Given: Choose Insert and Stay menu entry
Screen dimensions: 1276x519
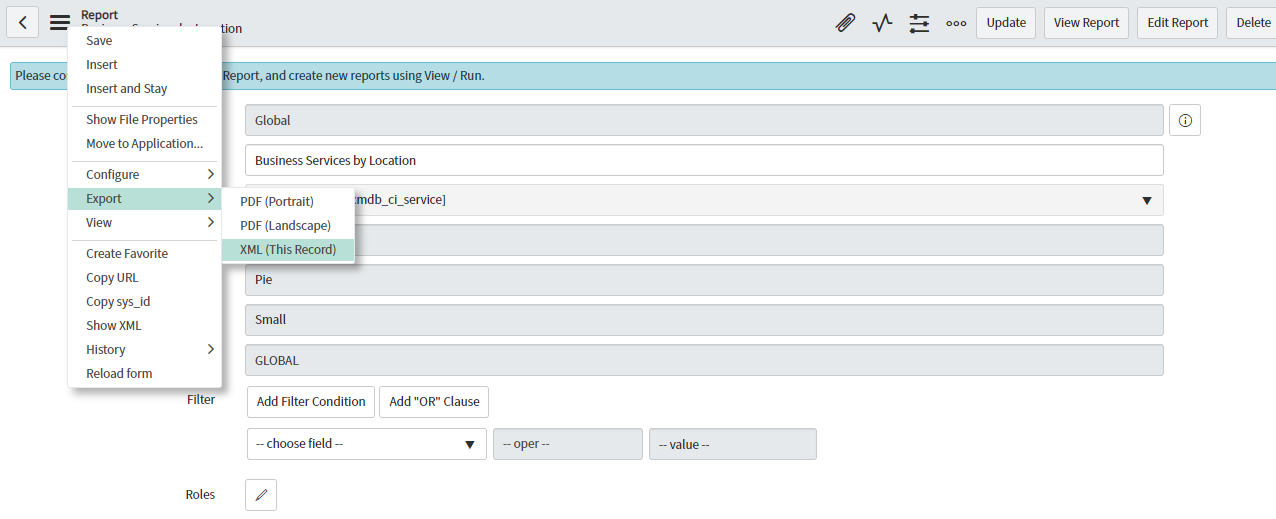Looking at the screenshot, I should tap(144, 89).
